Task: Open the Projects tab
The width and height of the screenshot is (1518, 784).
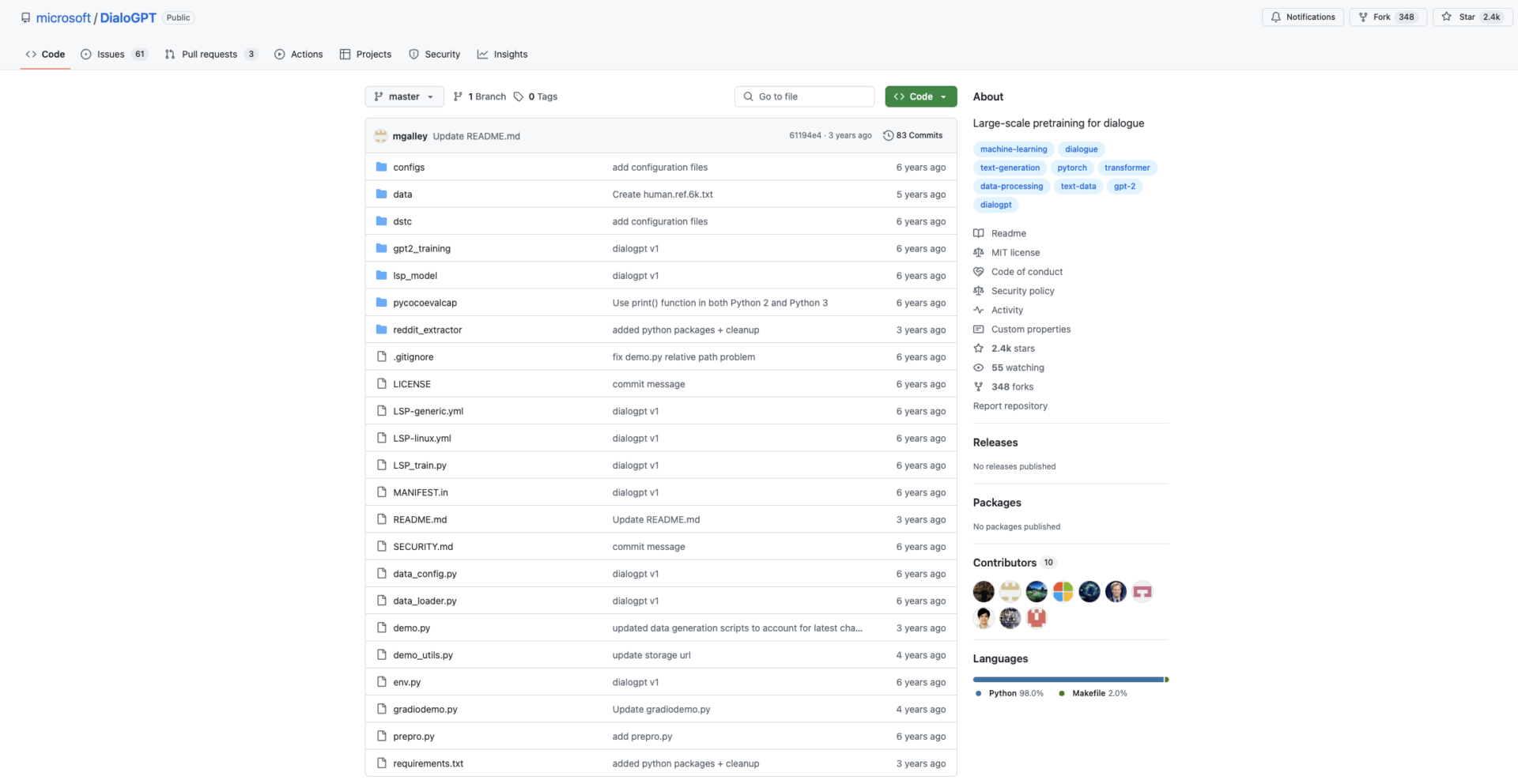Action: (x=365, y=55)
